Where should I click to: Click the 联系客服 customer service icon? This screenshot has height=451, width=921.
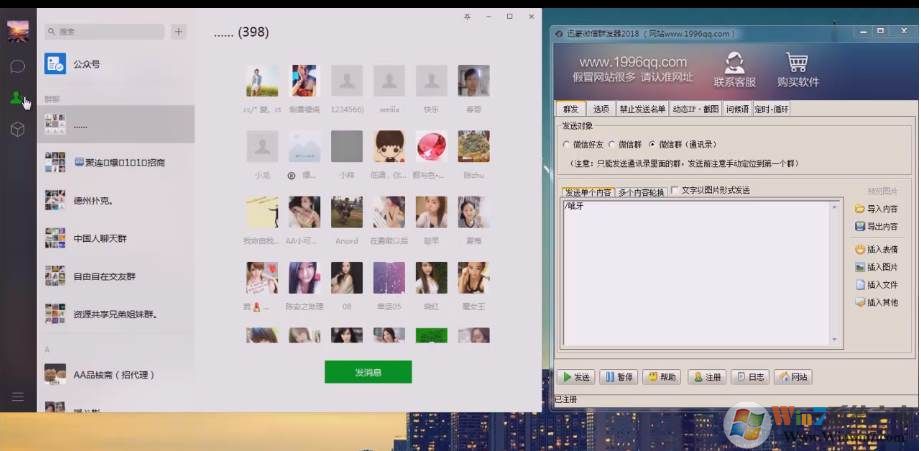735,68
